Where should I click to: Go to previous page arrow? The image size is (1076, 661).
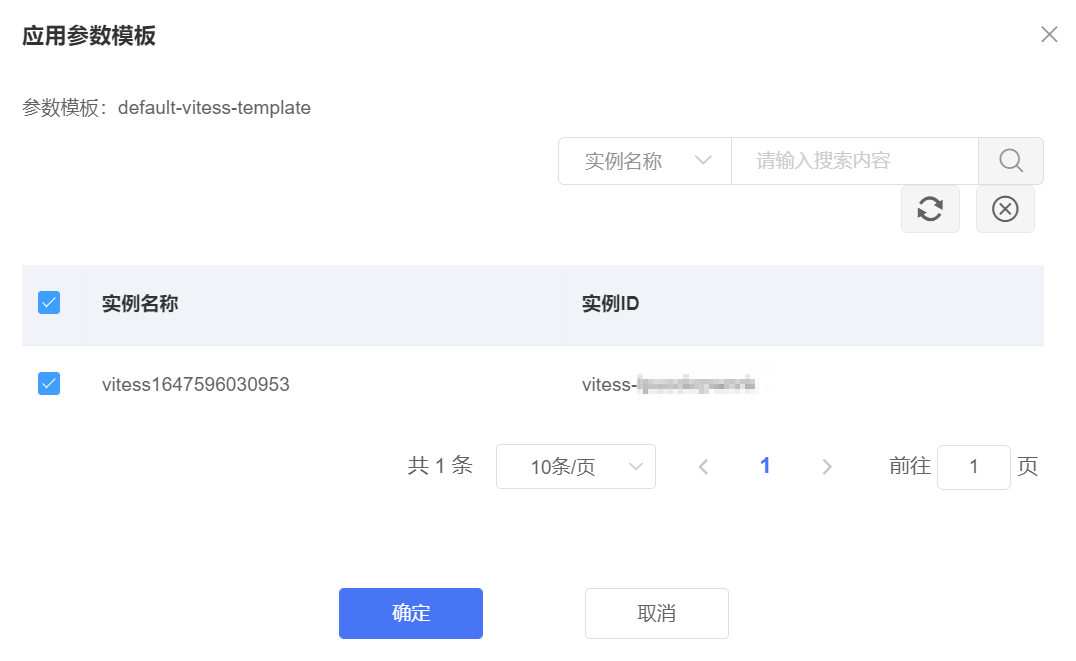click(703, 467)
